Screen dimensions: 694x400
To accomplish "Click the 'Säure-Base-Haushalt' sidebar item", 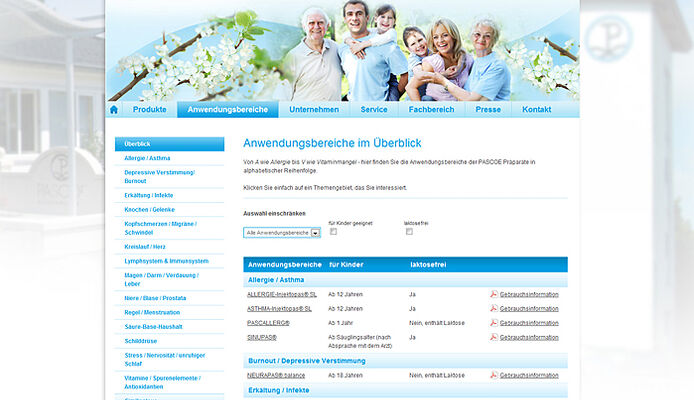I will click(155, 326).
